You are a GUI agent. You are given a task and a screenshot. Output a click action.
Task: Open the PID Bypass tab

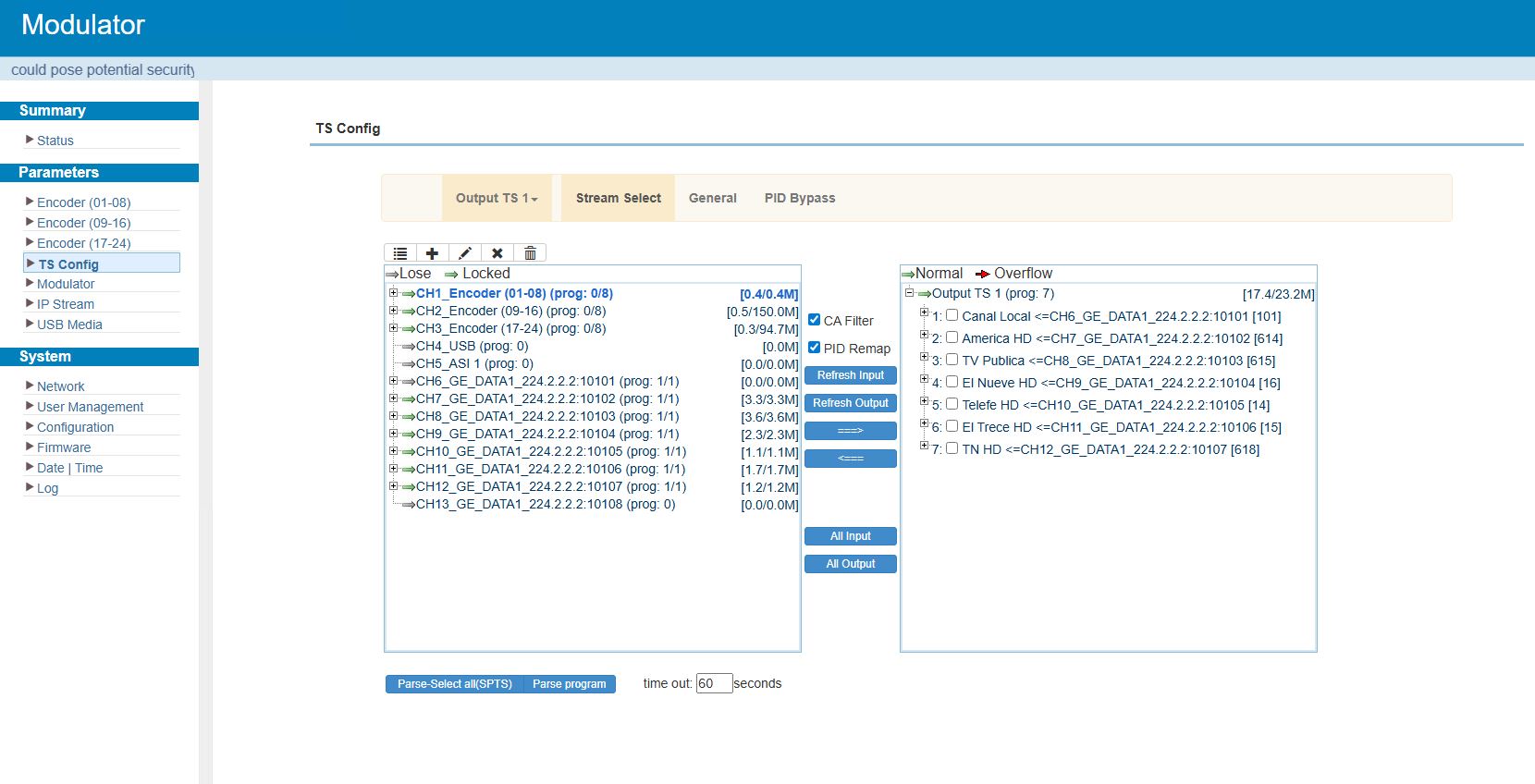(799, 198)
